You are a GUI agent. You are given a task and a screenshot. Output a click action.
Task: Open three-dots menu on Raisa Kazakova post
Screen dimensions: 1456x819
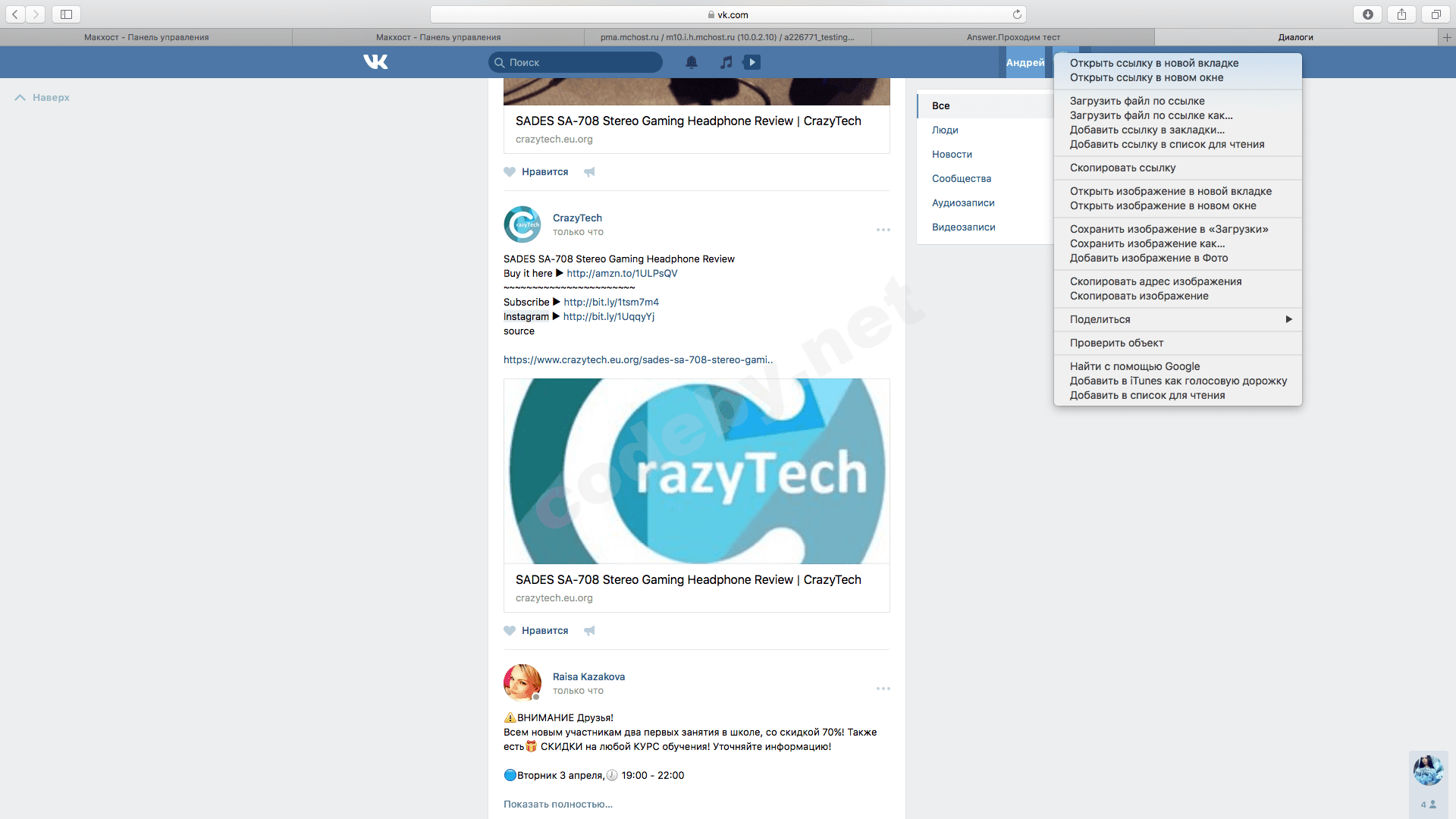point(883,689)
